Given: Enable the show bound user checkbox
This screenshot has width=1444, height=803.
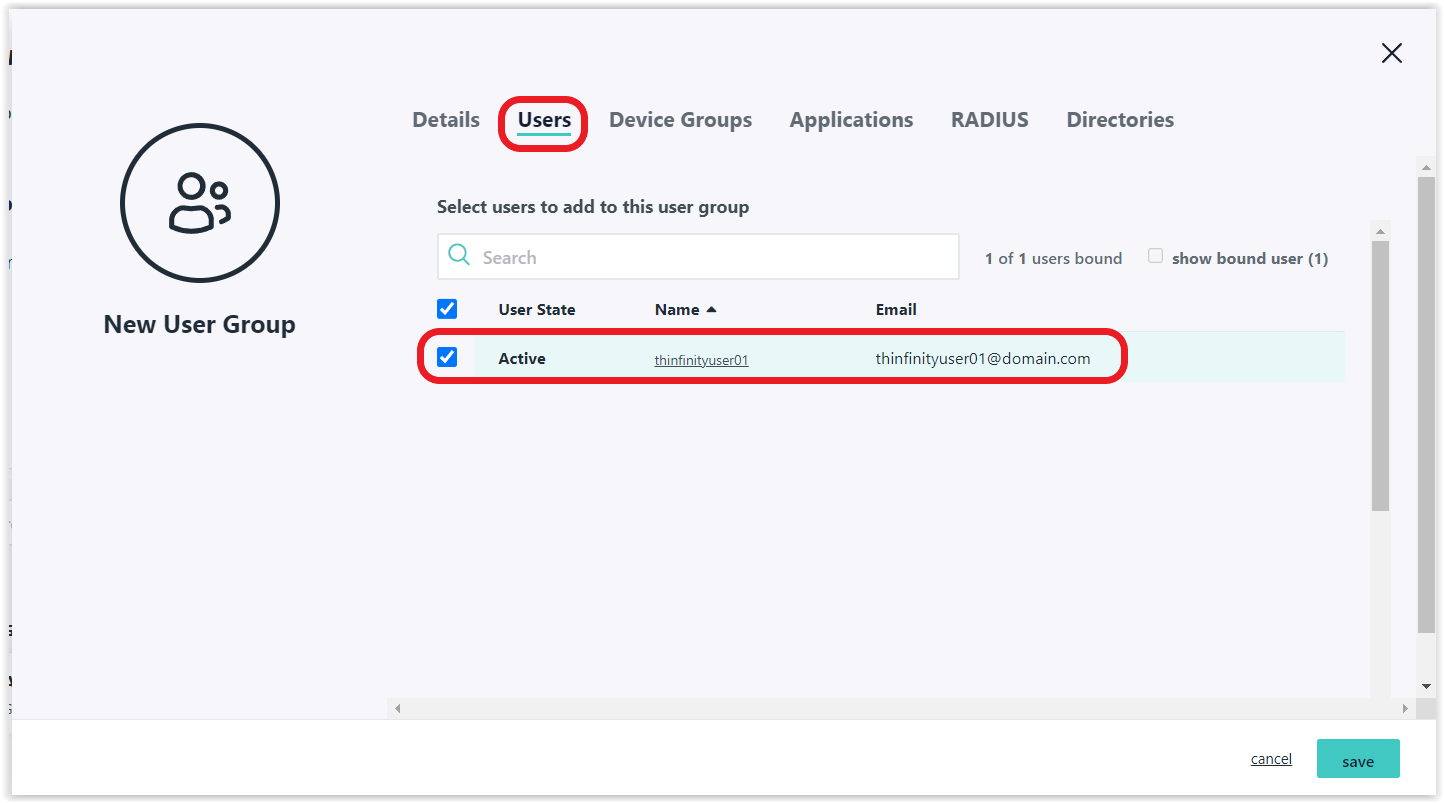Looking at the screenshot, I should point(1155,256).
